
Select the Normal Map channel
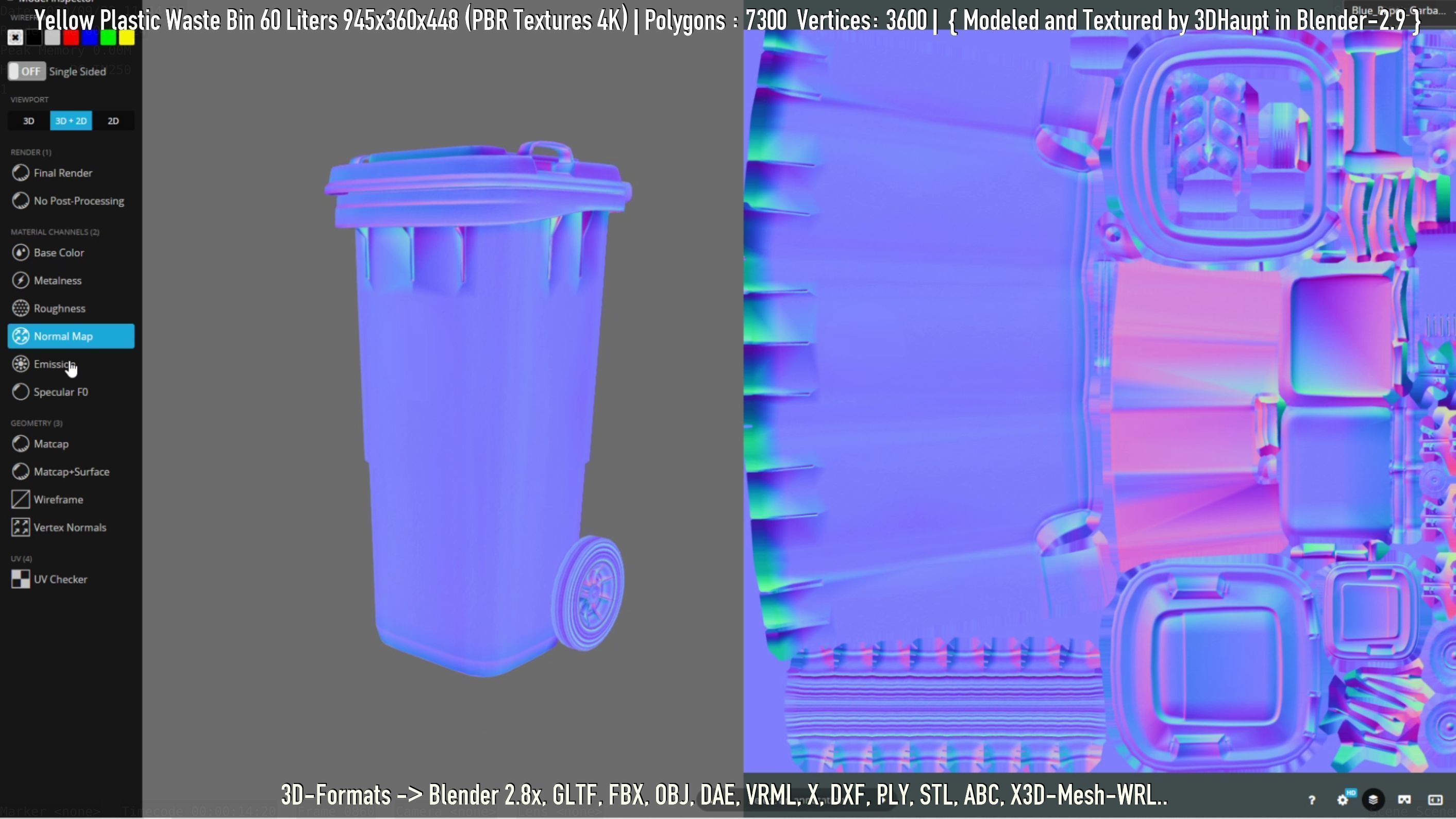pyautogui.click(x=71, y=337)
